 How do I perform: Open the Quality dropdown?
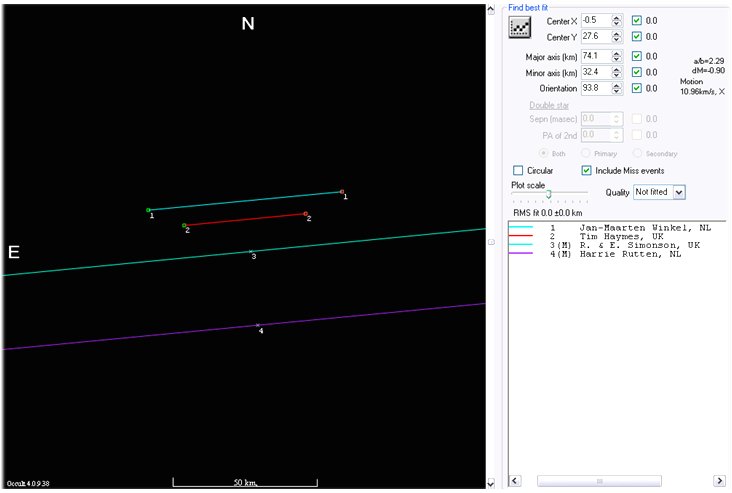pos(679,191)
